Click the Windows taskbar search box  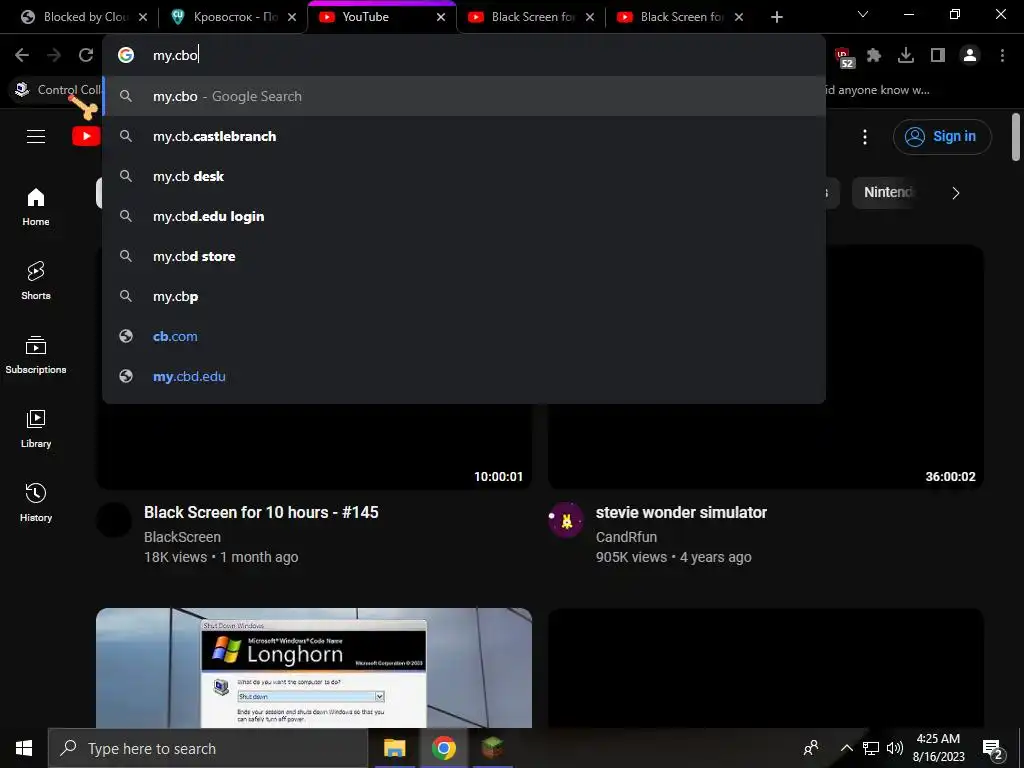pos(208,748)
